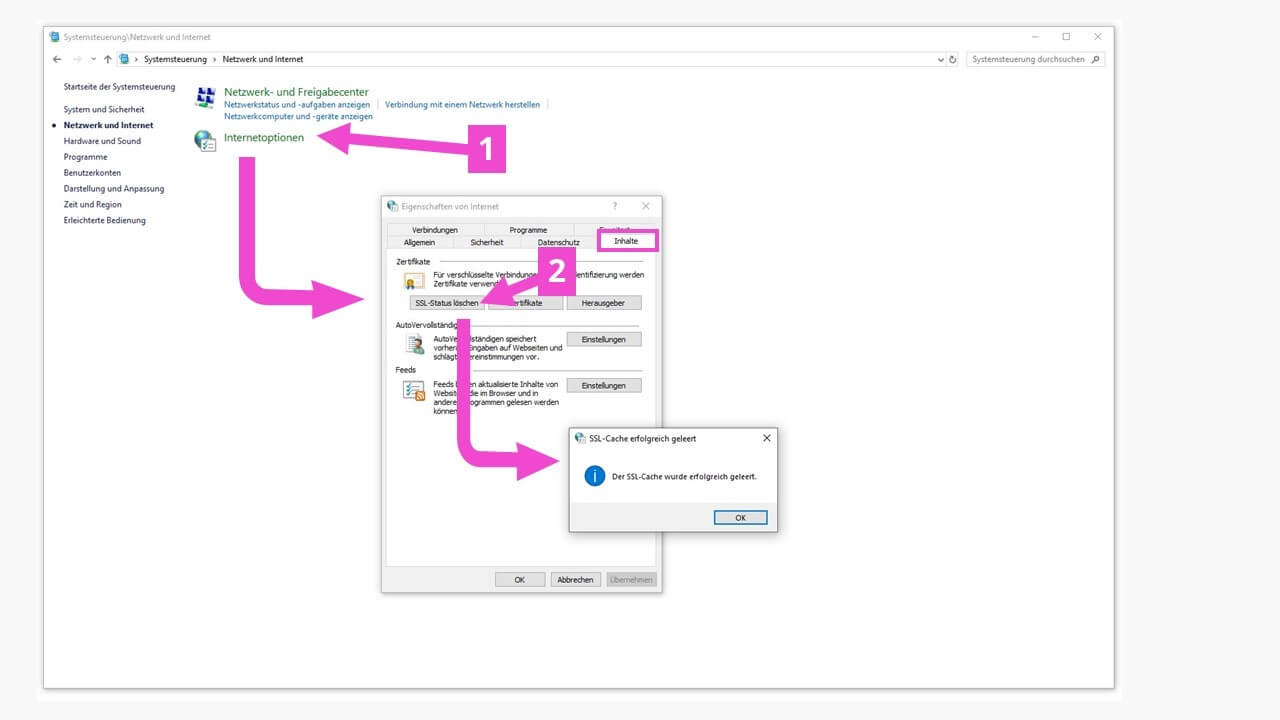Screen dimensions: 1280x720
Task: Click the Eigenschaften von Internet title icon
Action: tap(392, 206)
